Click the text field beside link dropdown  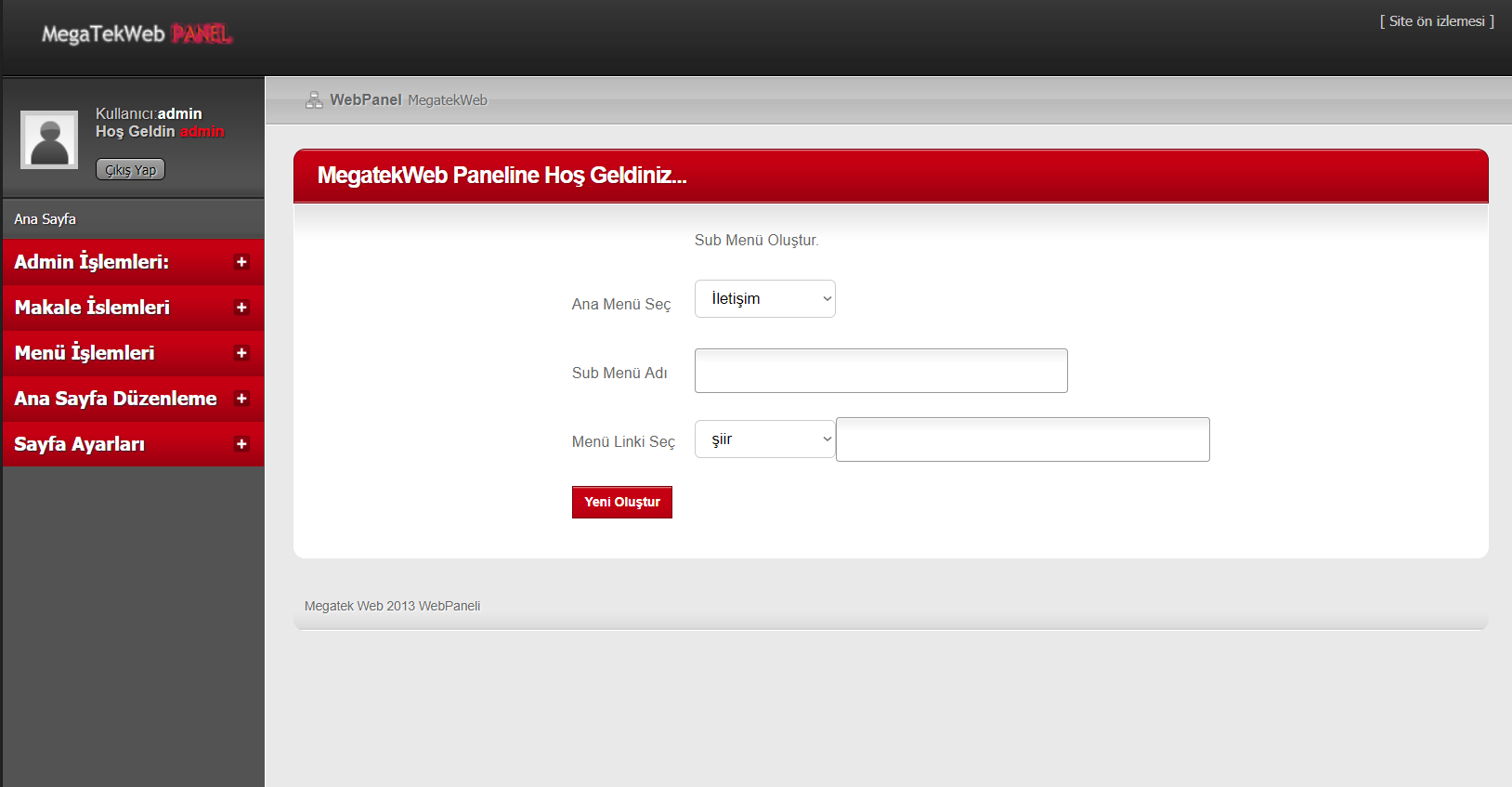coord(1022,439)
